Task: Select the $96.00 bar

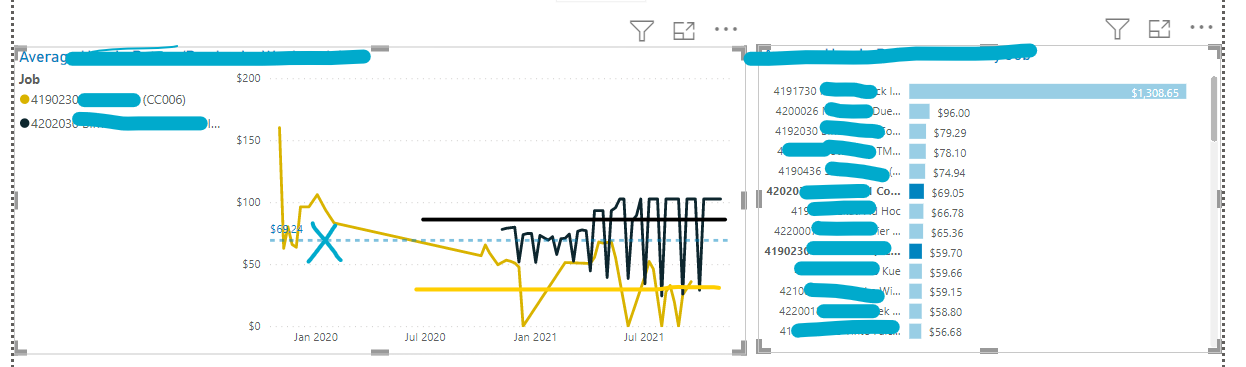Action: click(919, 112)
